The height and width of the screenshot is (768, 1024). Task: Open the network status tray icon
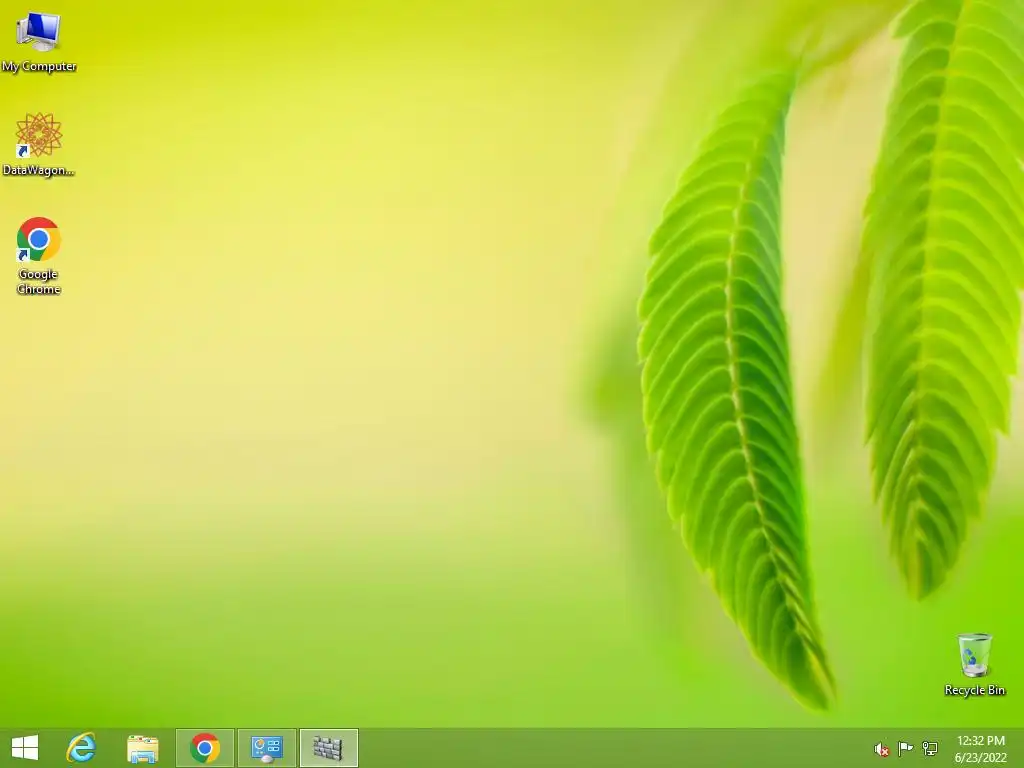[929, 749]
